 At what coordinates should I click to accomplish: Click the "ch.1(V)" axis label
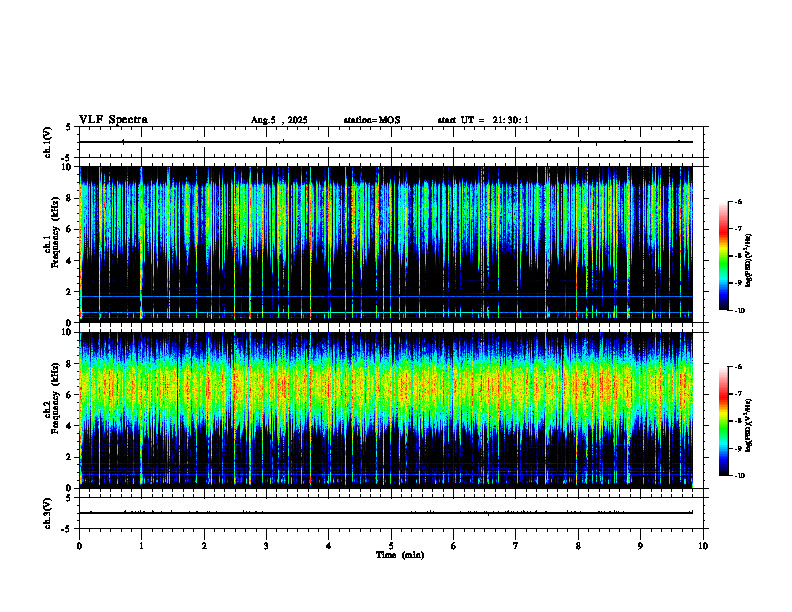click(x=47, y=142)
